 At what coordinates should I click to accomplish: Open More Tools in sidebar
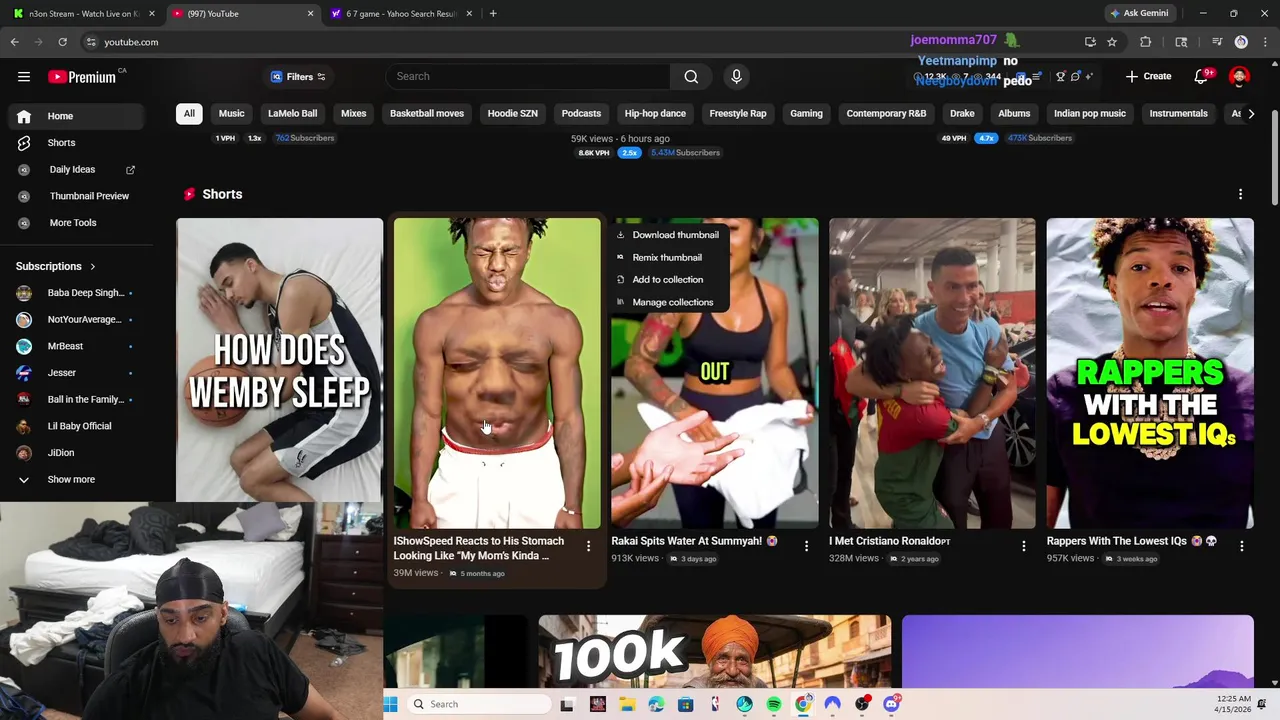78,223
